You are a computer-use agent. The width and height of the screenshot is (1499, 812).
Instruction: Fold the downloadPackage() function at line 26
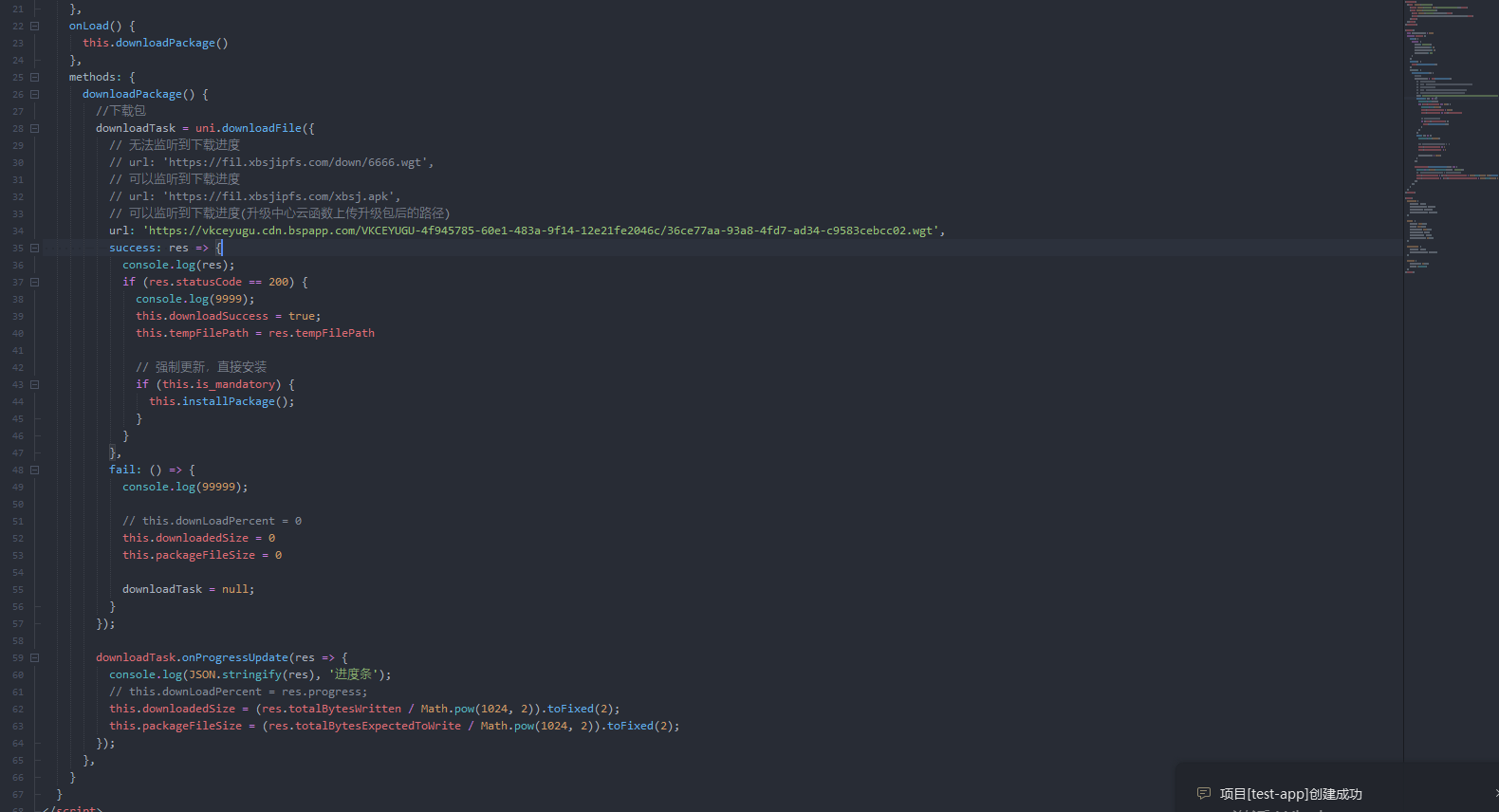click(x=35, y=95)
